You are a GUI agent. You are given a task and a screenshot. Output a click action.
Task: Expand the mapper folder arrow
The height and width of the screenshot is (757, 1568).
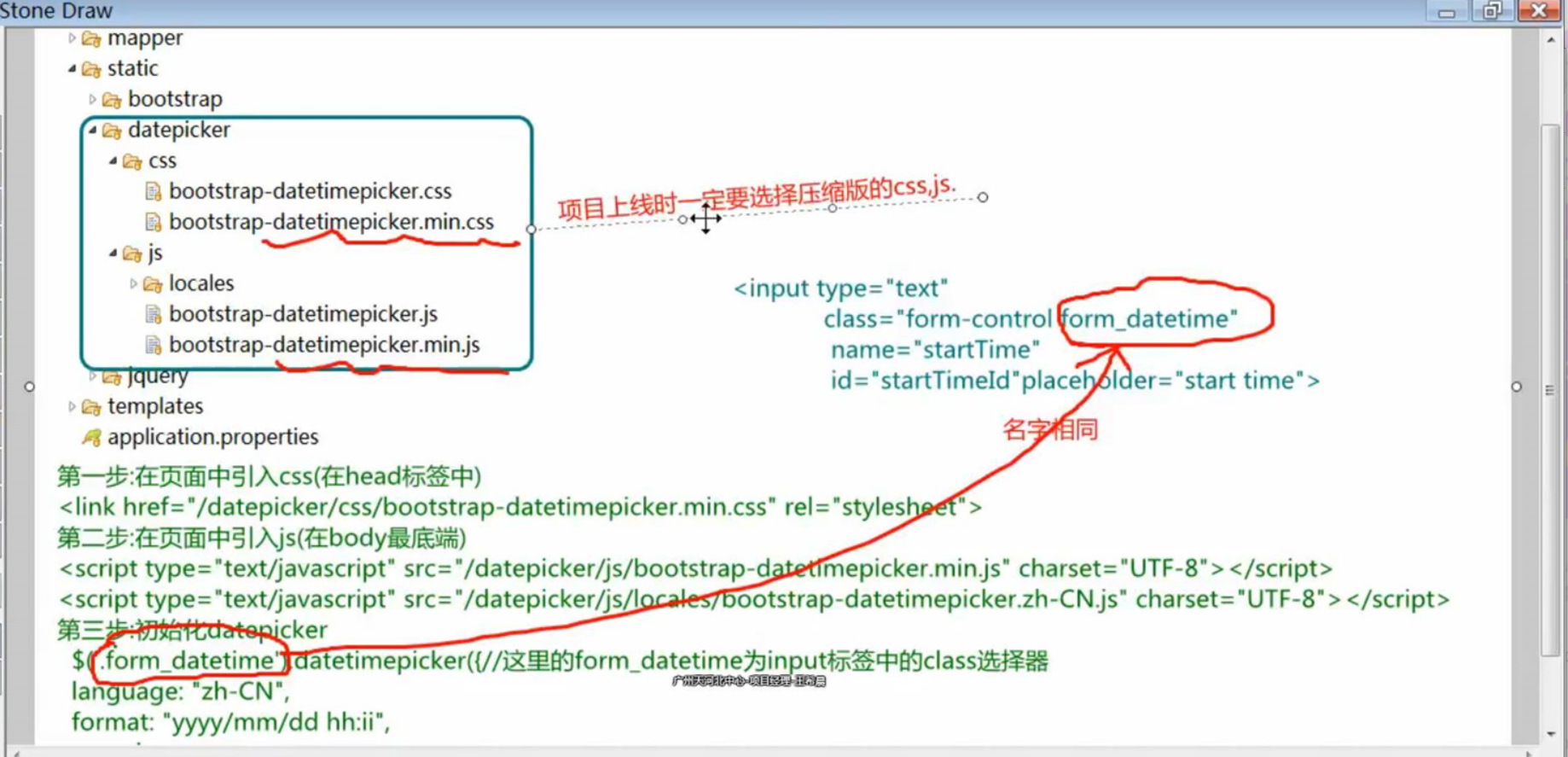(72, 38)
